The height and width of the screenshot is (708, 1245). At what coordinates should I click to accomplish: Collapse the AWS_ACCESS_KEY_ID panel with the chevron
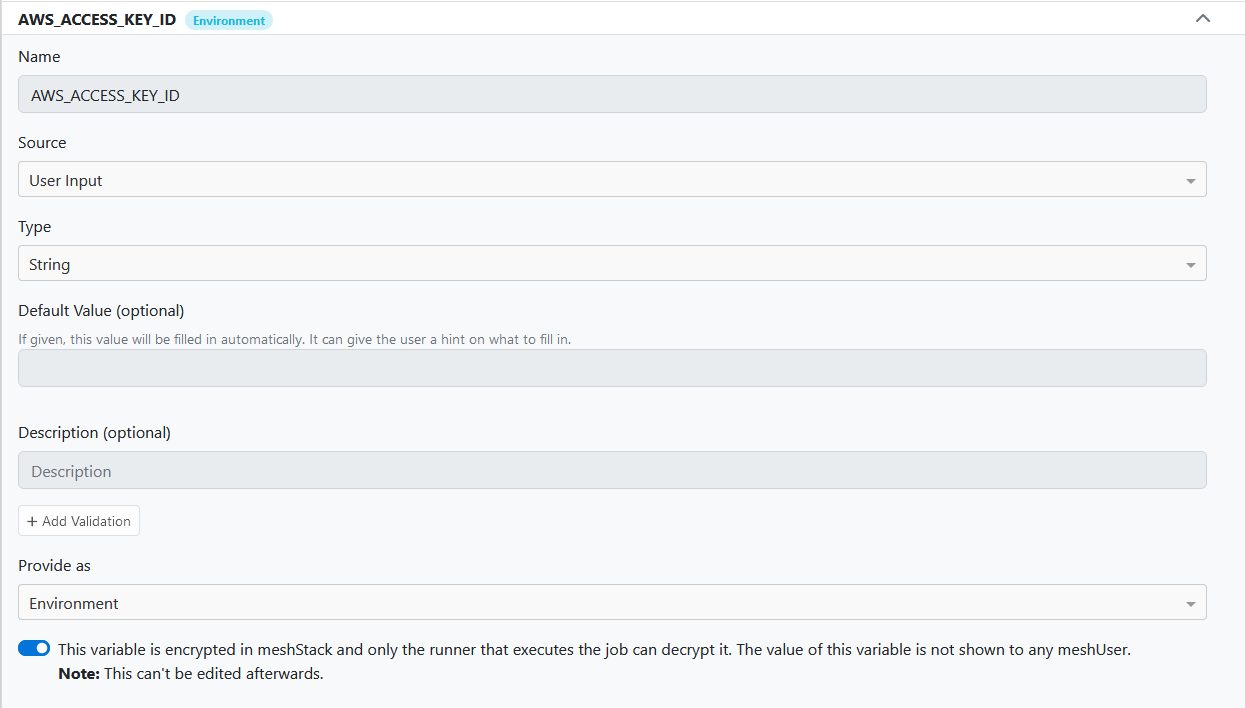click(1203, 18)
